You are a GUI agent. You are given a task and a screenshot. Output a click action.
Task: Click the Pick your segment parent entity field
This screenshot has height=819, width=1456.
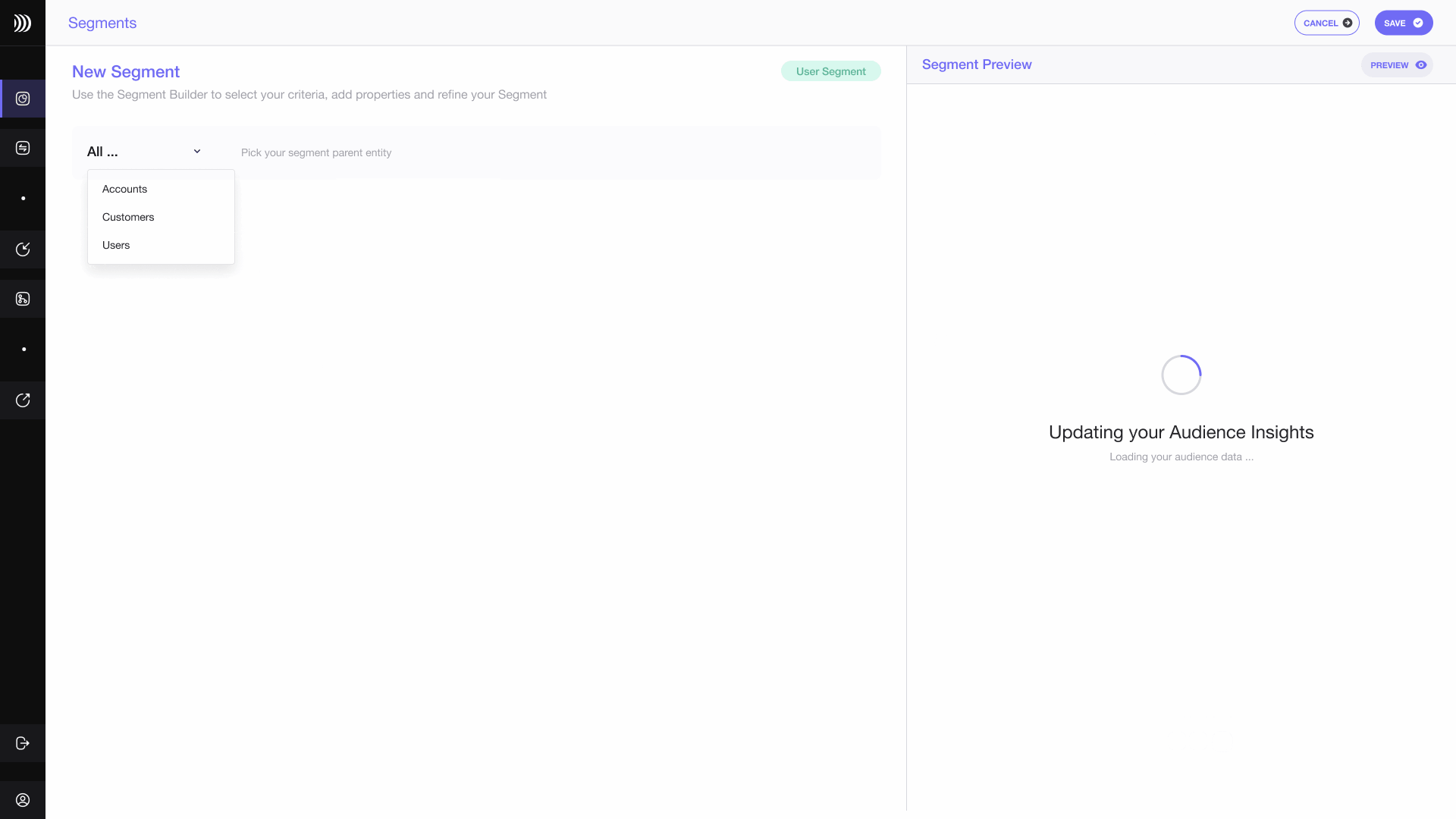coord(316,152)
